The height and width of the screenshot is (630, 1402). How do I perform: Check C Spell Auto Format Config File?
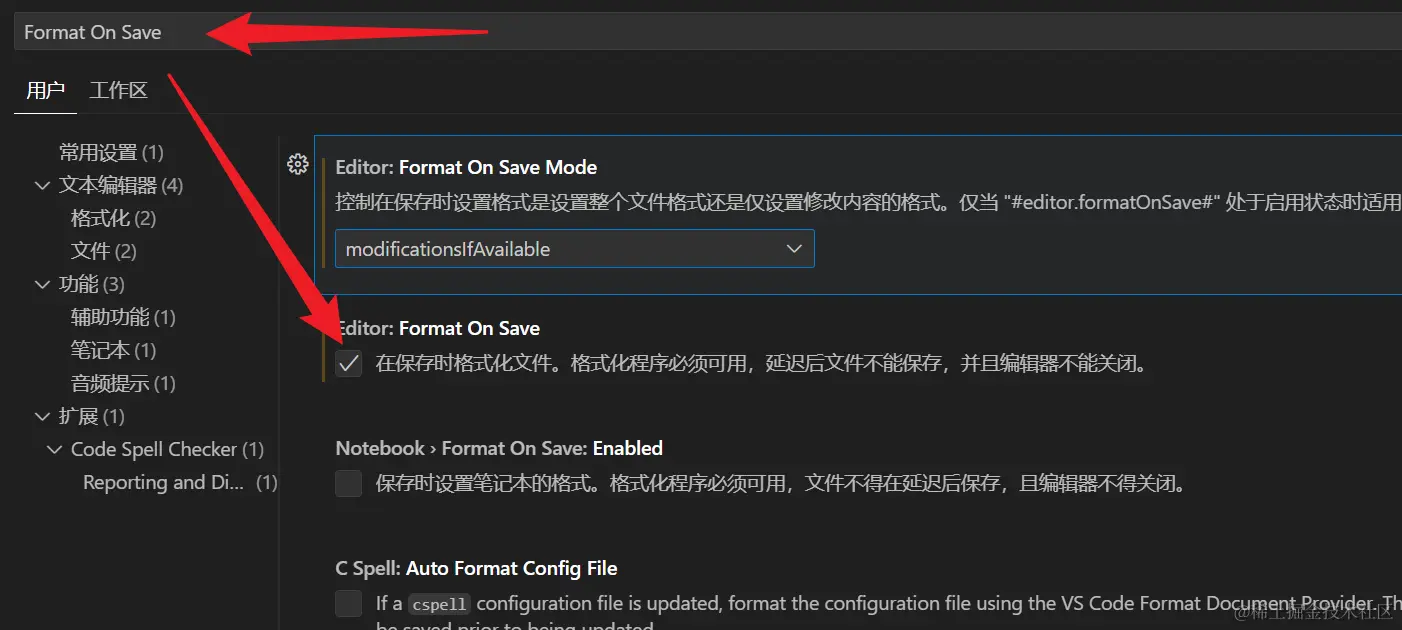coord(348,603)
